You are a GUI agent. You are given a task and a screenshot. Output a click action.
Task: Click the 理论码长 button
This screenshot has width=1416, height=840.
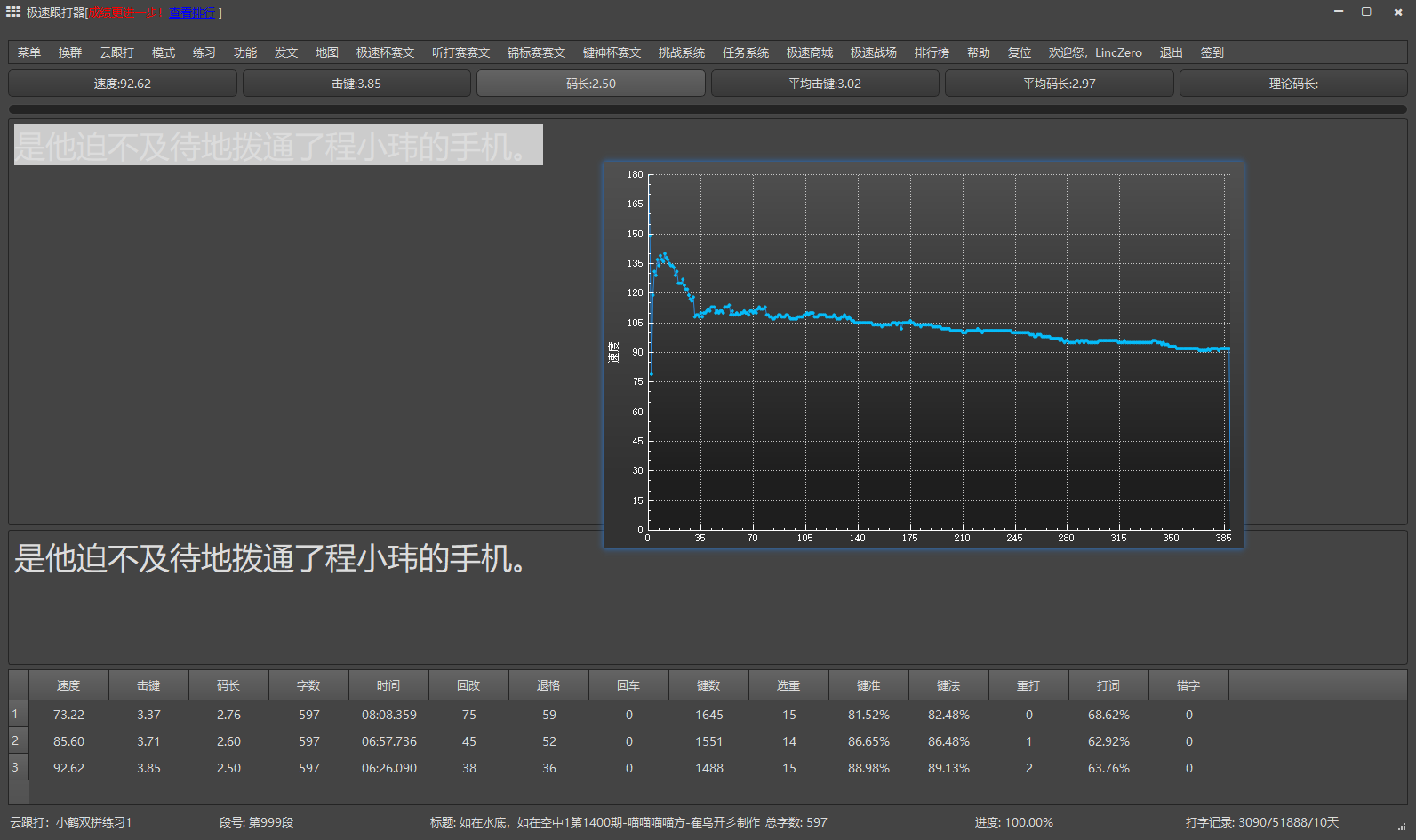coord(1292,84)
